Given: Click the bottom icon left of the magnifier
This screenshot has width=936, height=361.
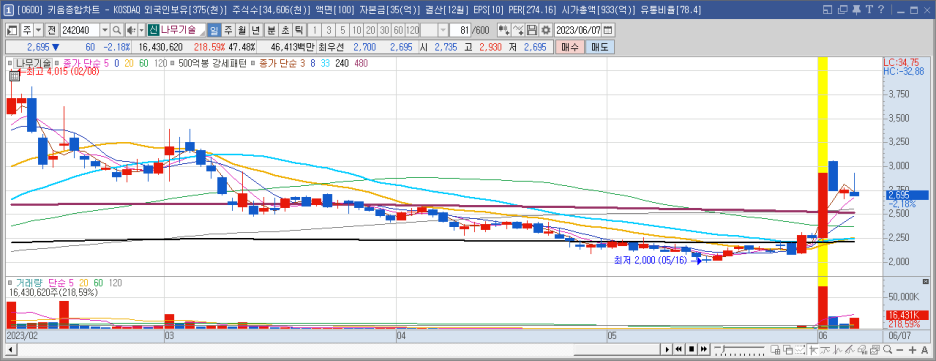Looking at the screenshot, I should tap(875, 350).
